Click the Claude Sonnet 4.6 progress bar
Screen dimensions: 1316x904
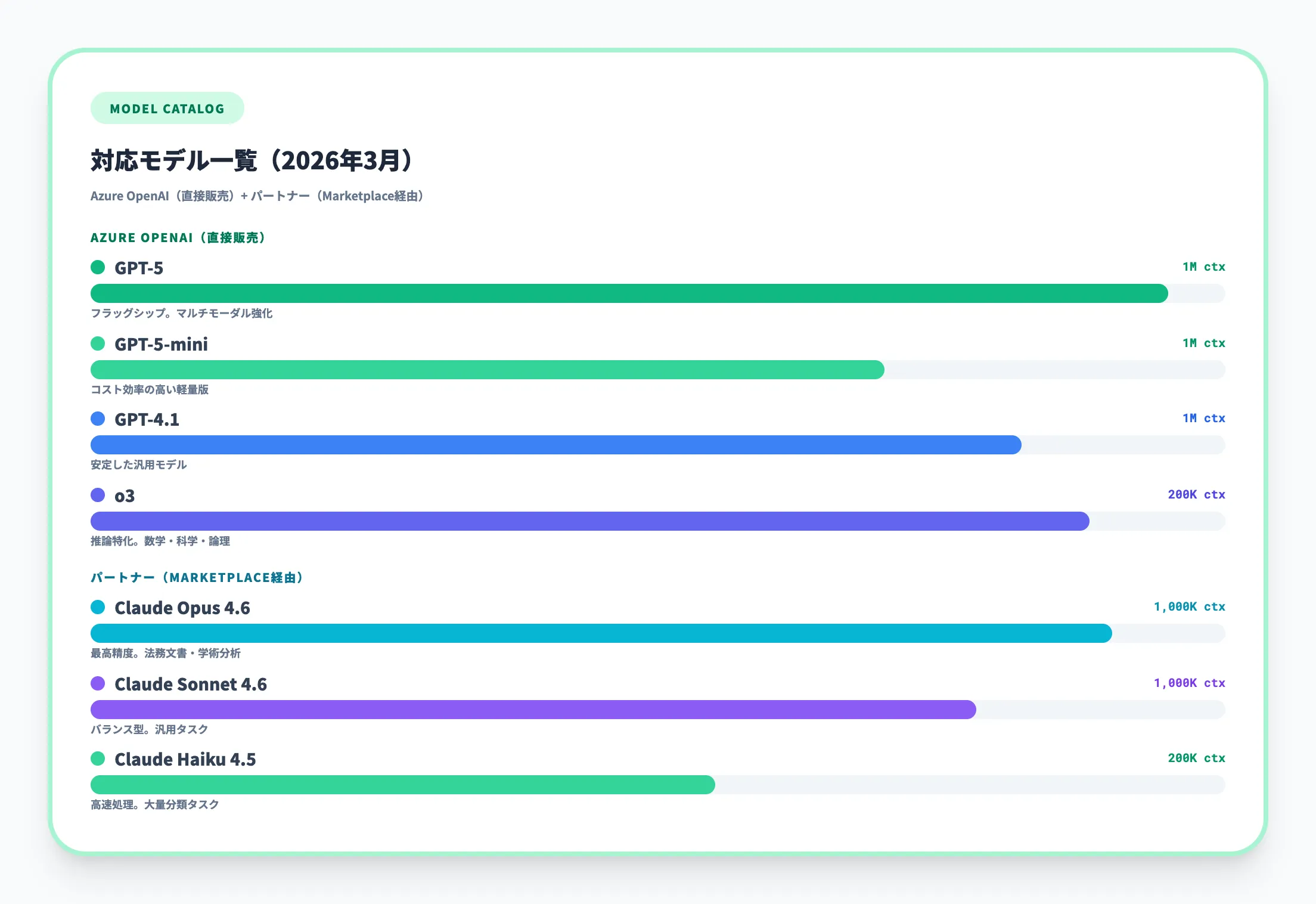(x=533, y=710)
